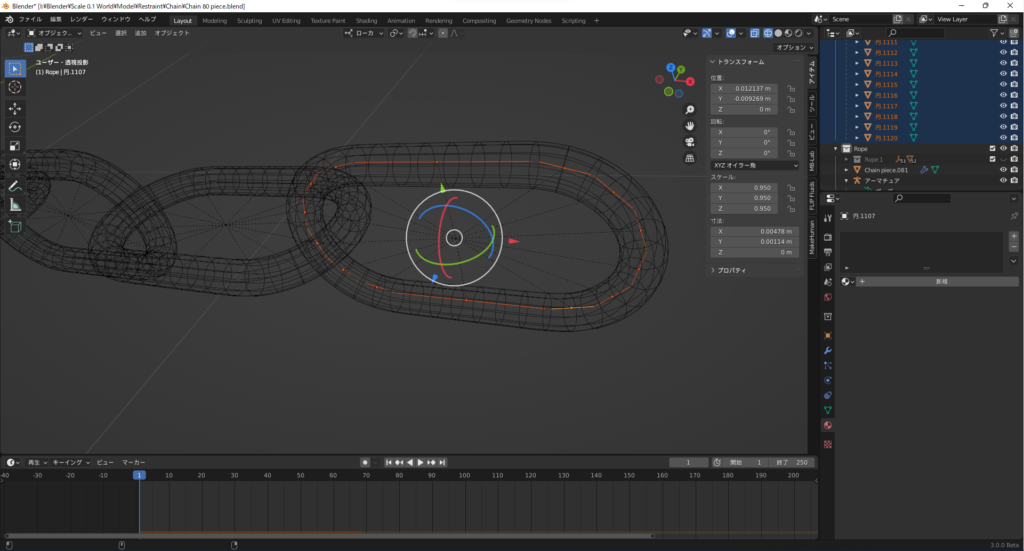The height and width of the screenshot is (551, 1024).
Task: Toggle the lock for X location
Action: coord(791,88)
